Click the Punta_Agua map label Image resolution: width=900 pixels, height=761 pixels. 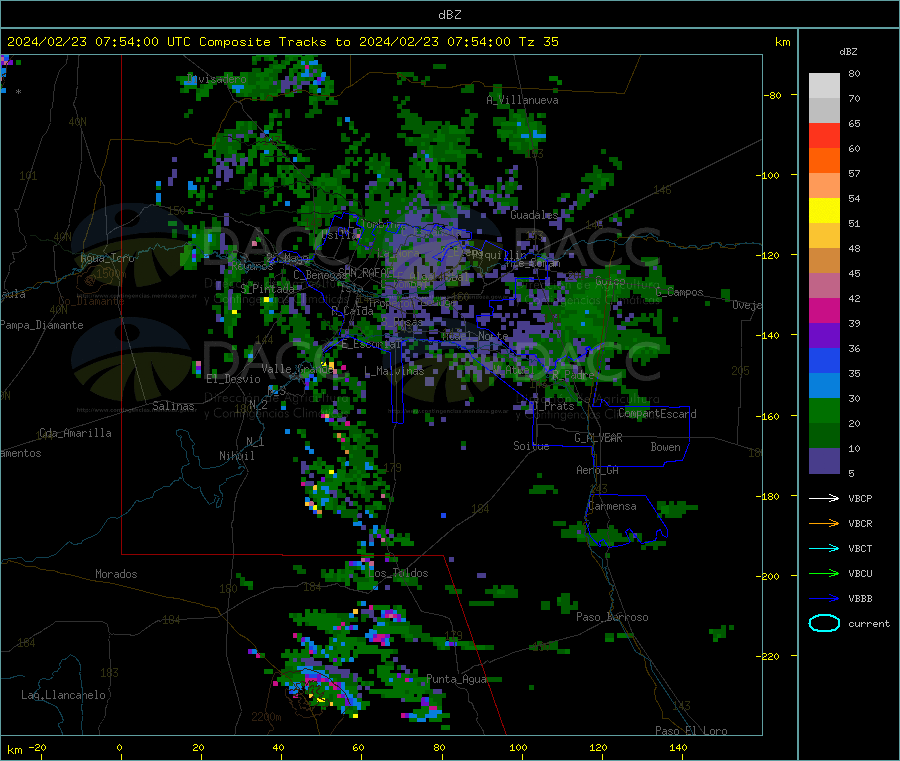456,679
